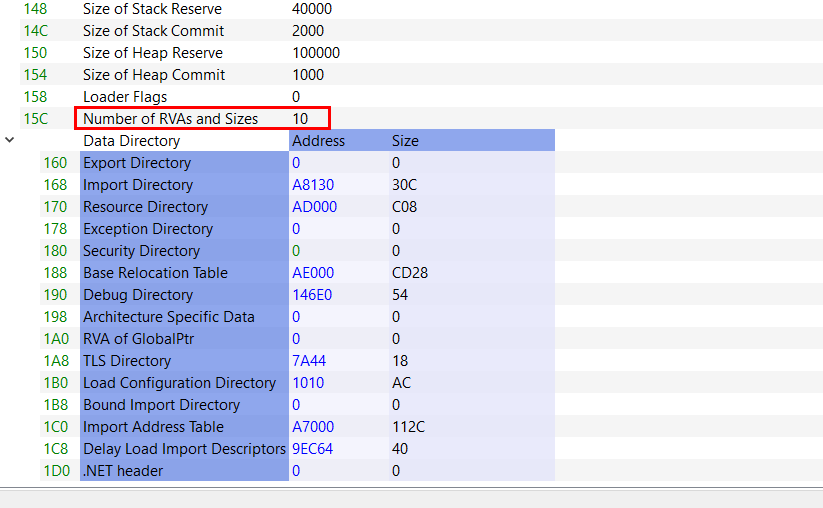
Task: Click the Address column header
Action: [x=319, y=141]
